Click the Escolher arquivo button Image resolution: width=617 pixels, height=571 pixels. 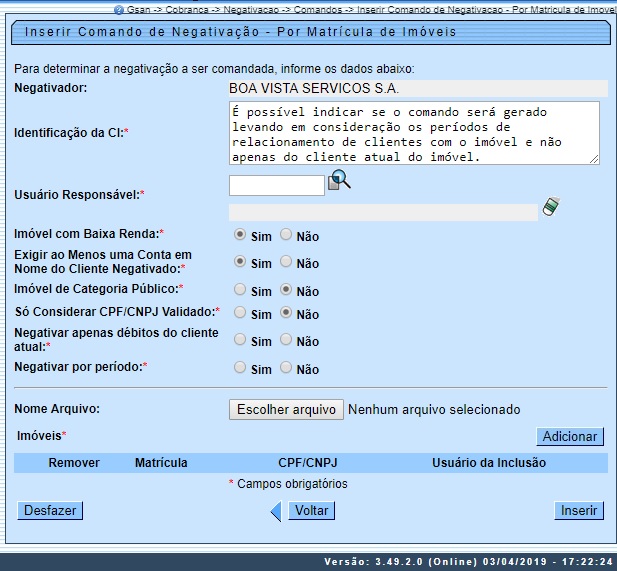tap(286, 409)
